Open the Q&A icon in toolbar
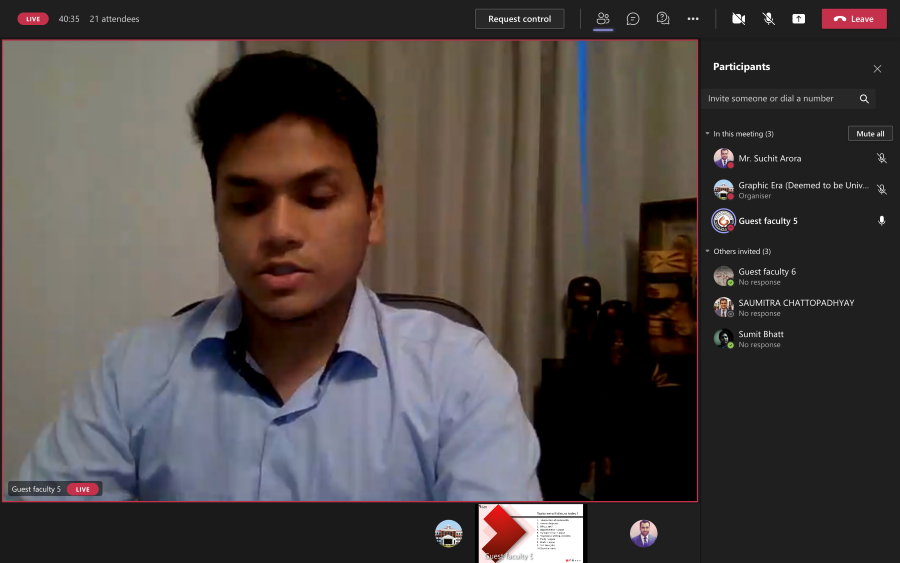 pyautogui.click(x=662, y=19)
